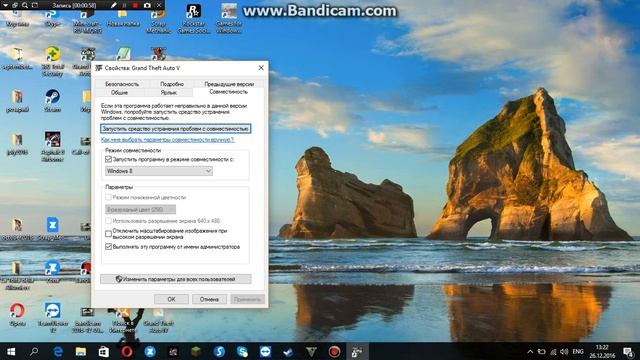The image size is (640, 360).
Task: Switch to the Ярлык tab
Action: click(x=169, y=92)
